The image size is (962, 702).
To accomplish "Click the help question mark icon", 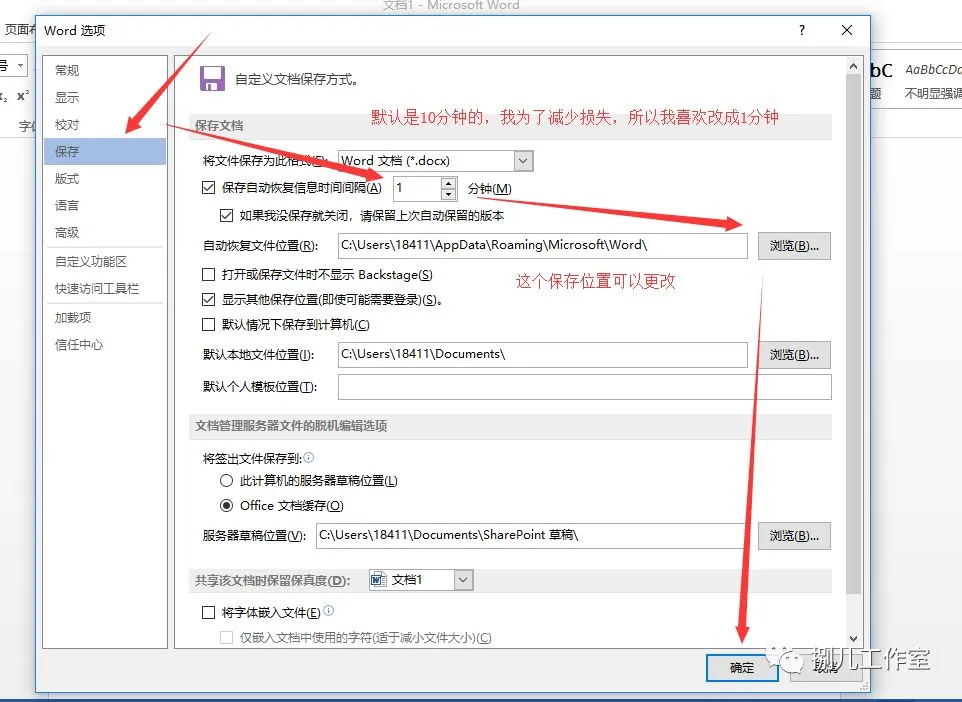I will 802,30.
